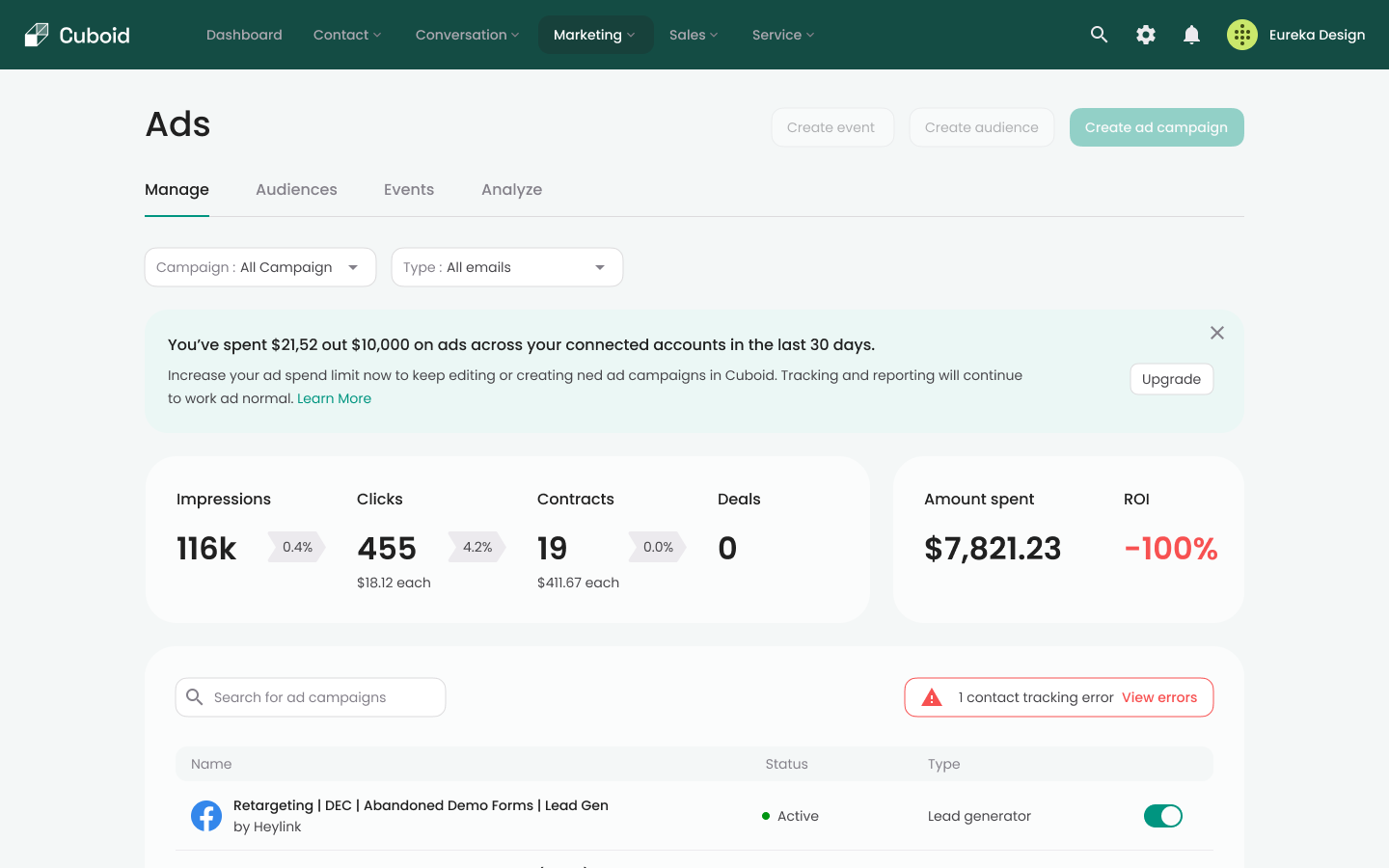Dismiss the ad spend banner

1216,333
